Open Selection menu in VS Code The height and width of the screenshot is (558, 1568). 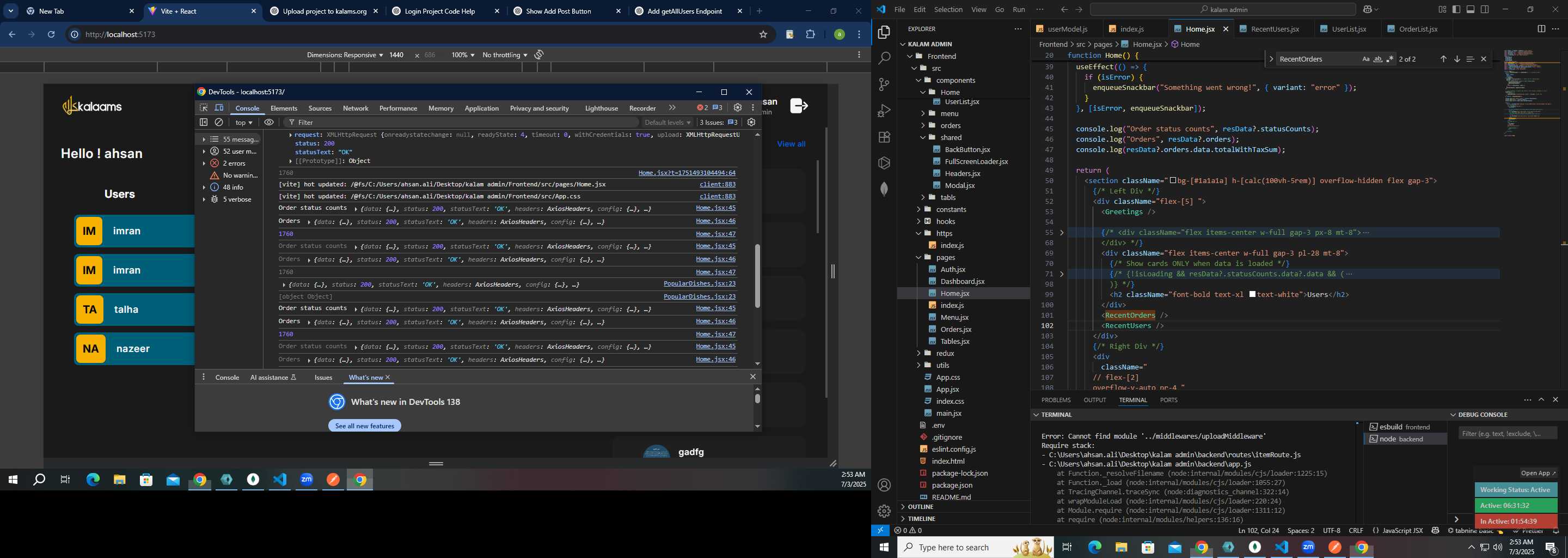point(948,10)
